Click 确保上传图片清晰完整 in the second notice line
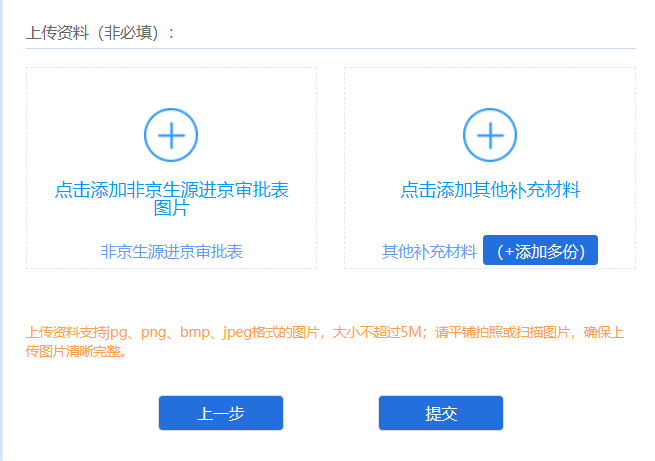655x461 pixels. click(x=75, y=352)
